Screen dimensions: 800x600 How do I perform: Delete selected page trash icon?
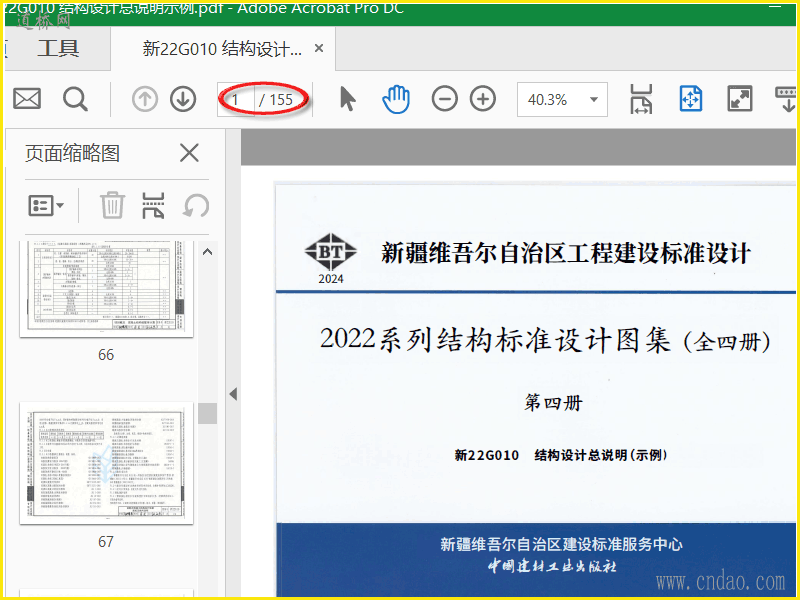coord(112,206)
